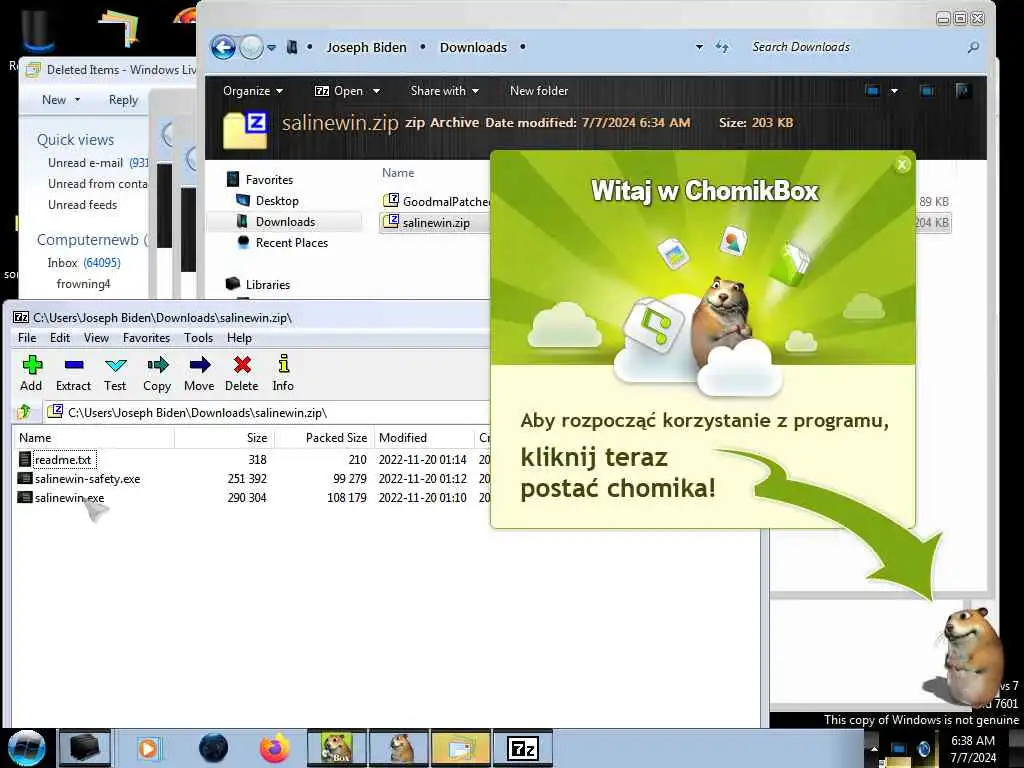Click Downloads in the Explorer breadcrumb
1024x768 pixels.
[473, 47]
